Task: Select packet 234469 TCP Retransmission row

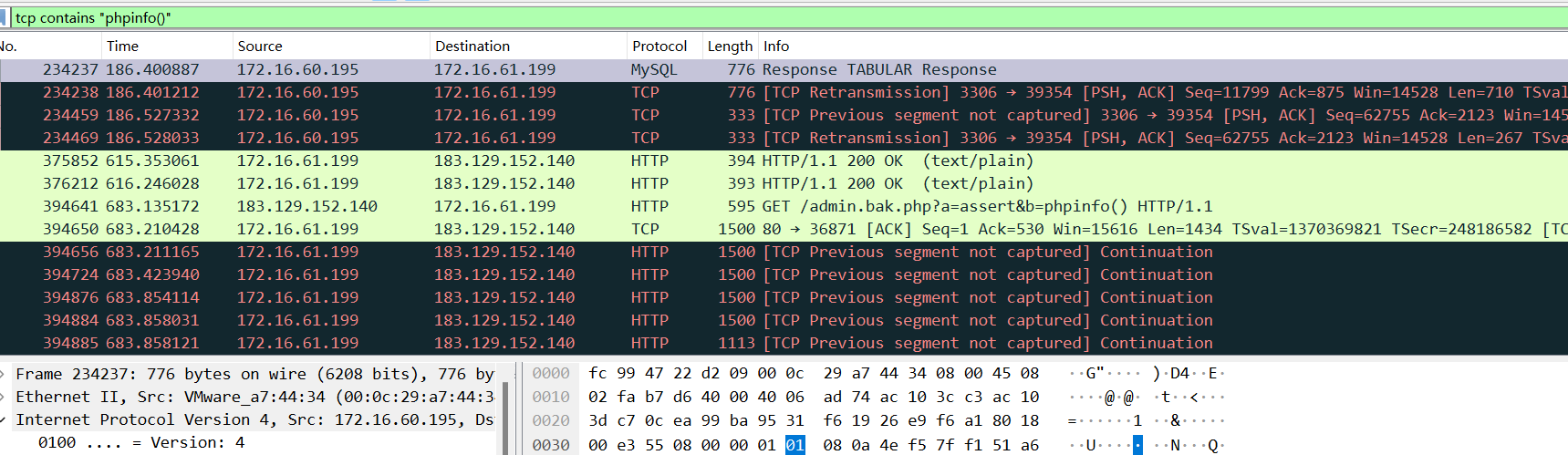Action: click(784, 138)
